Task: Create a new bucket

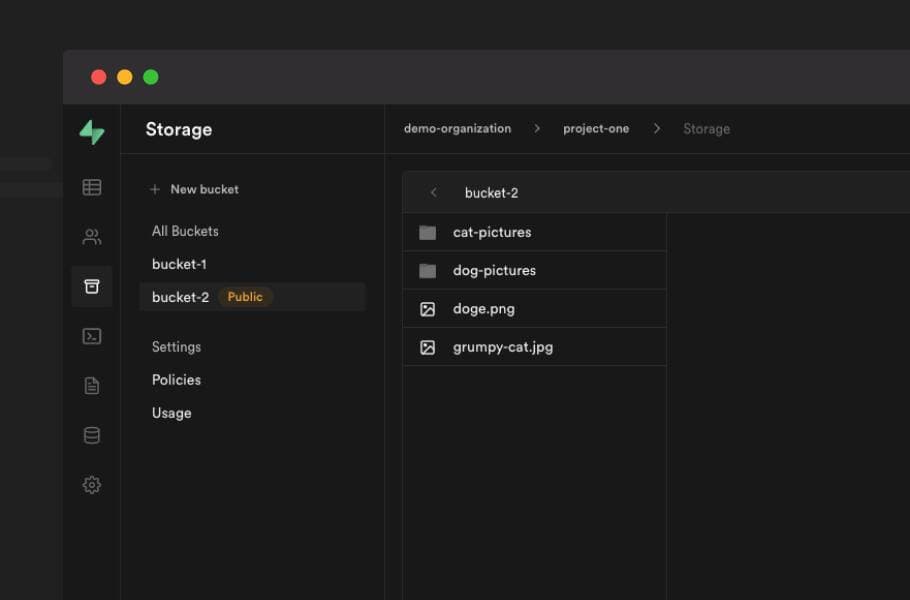Action: [194, 189]
